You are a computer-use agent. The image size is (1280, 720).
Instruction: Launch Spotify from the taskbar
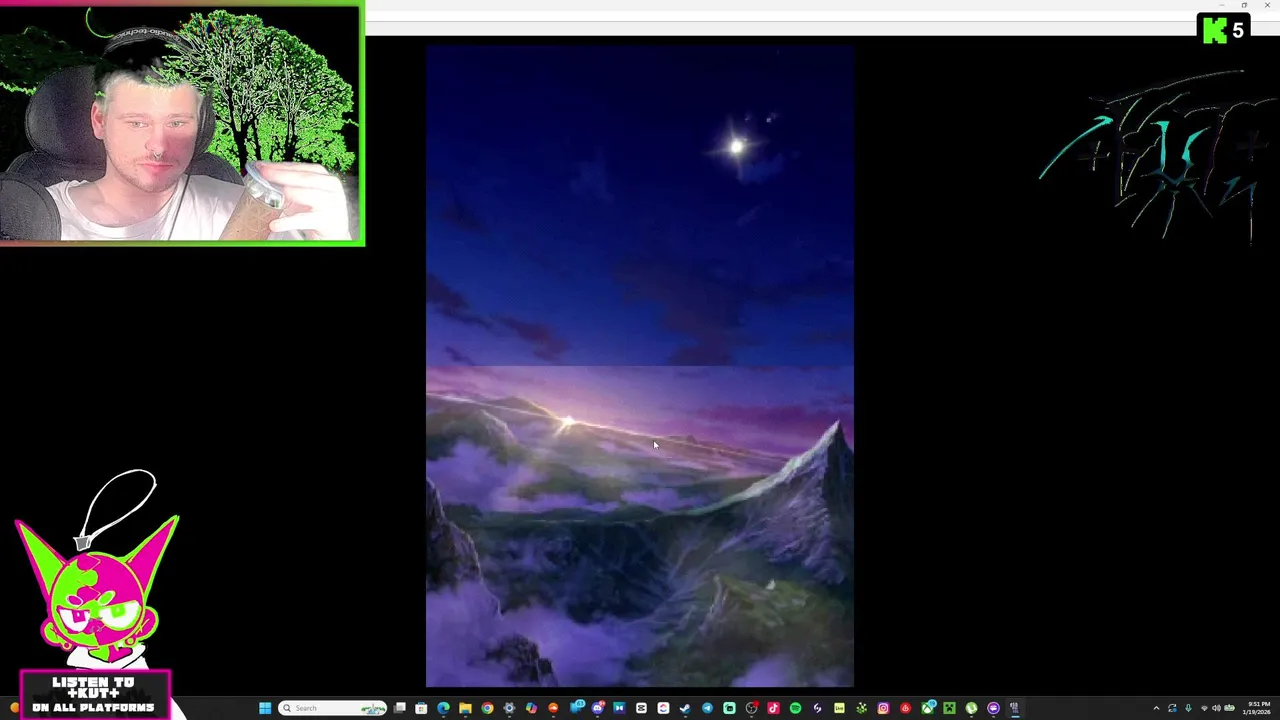pos(795,708)
